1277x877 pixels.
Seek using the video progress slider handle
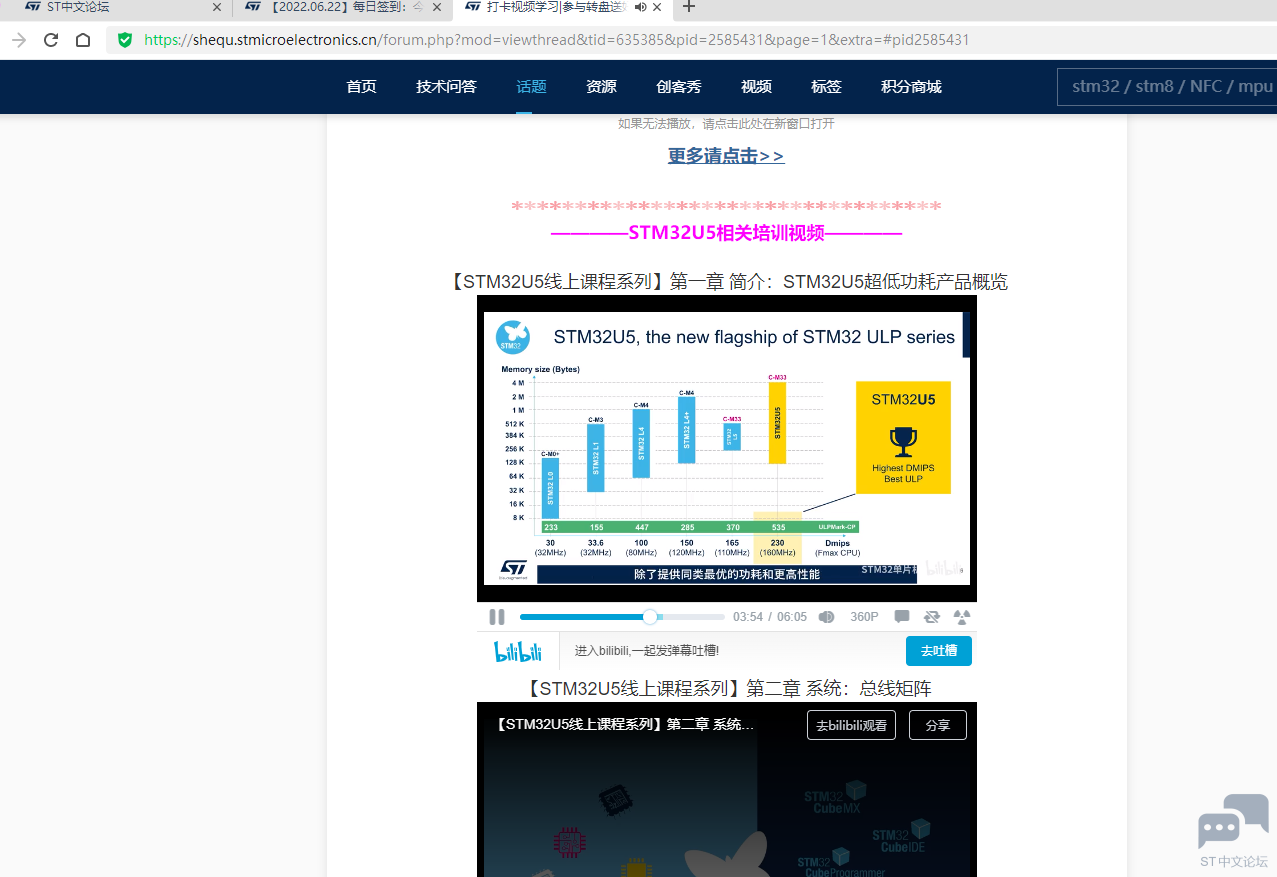click(650, 617)
